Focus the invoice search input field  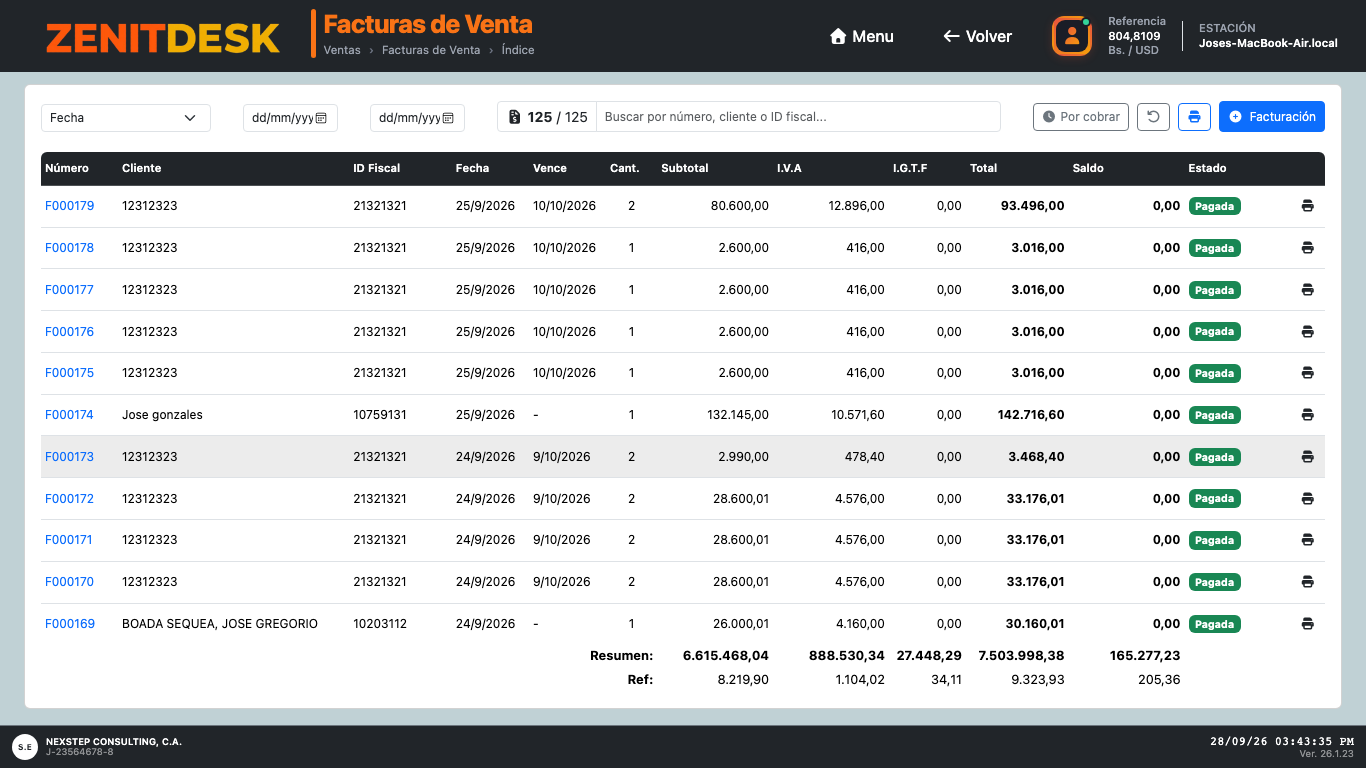click(x=798, y=117)
